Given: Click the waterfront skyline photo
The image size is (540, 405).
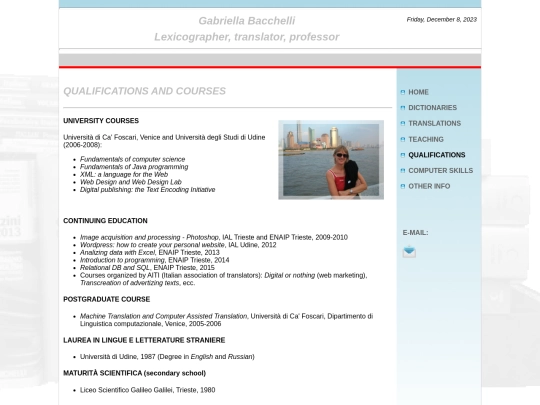Looking at the screenshot, I should [331, 160].
